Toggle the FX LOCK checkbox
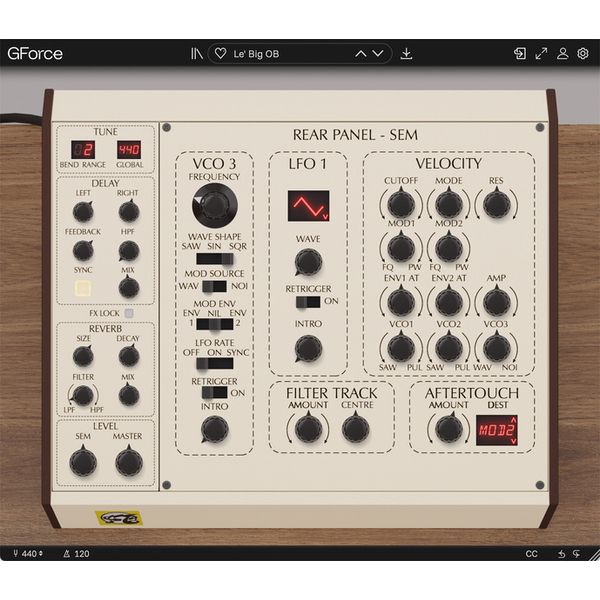600x600 pixels. (129, 313)
